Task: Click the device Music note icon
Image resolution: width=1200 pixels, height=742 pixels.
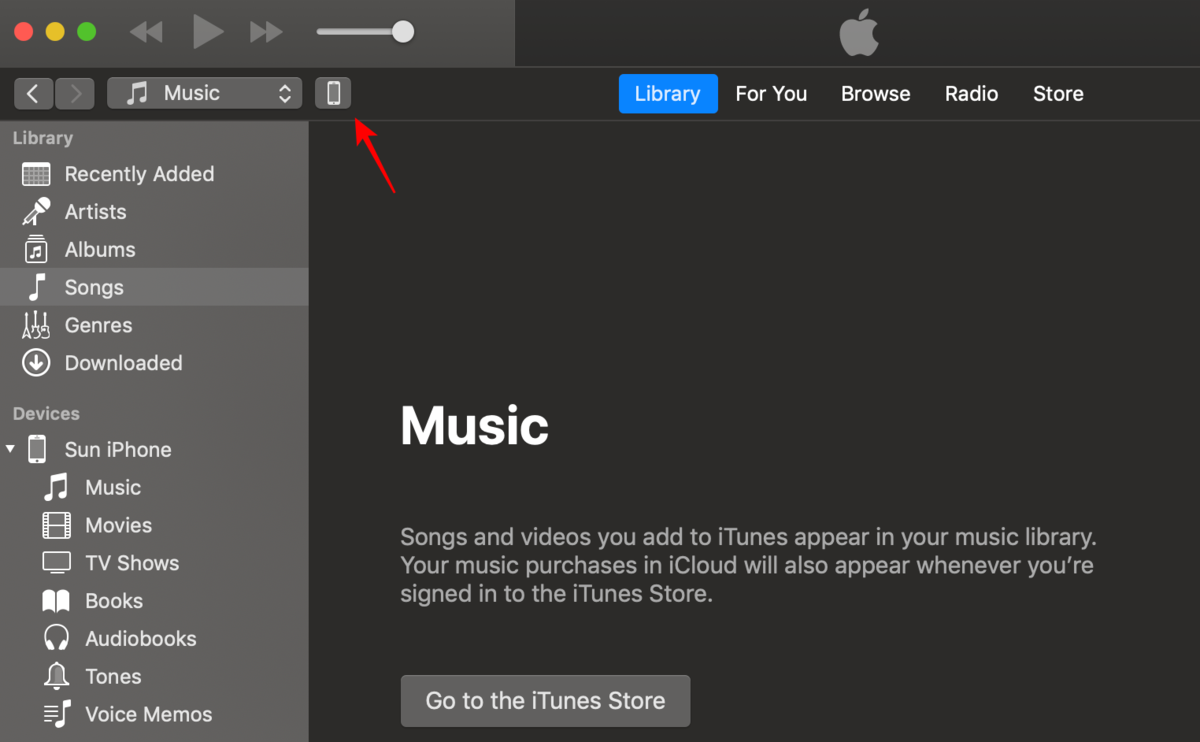Action: pos(57,487)
